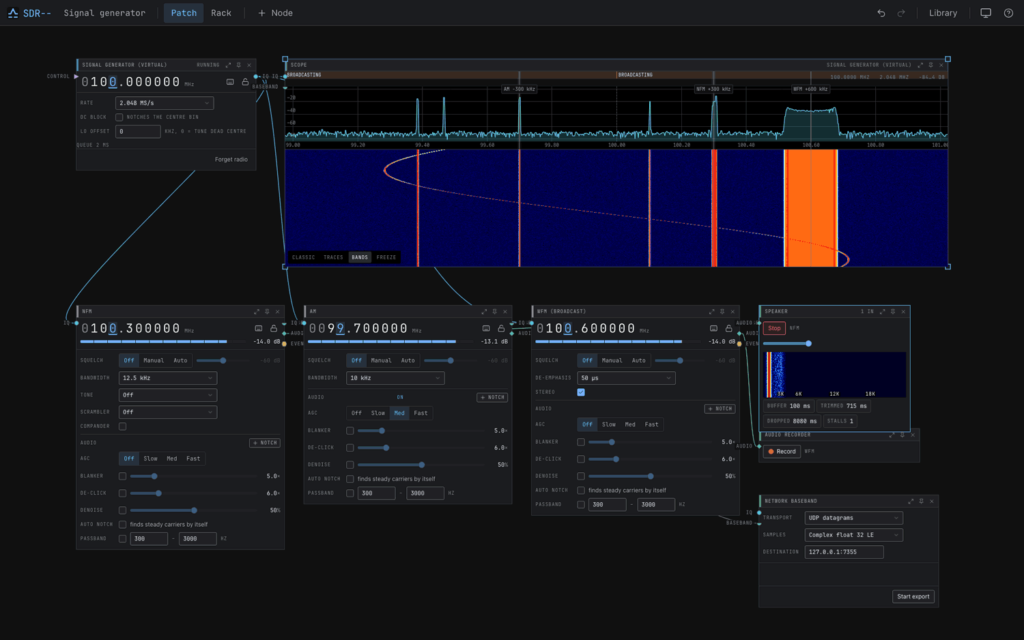Image resolution: width=1024 pixels, height=640 pixels.
Task: Toggle lock icon in NFM 100.300000 node
Action: [274, 328]
